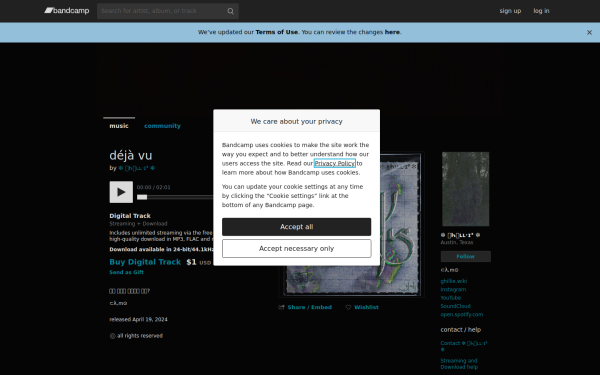Add the track to Wishlist
This screenshot has height=375, width=600.
366,307
